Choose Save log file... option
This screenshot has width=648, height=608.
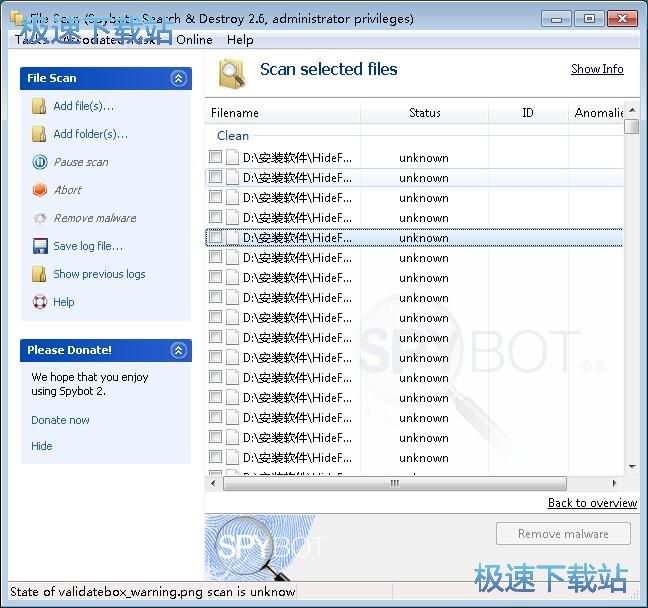point(88,246)
